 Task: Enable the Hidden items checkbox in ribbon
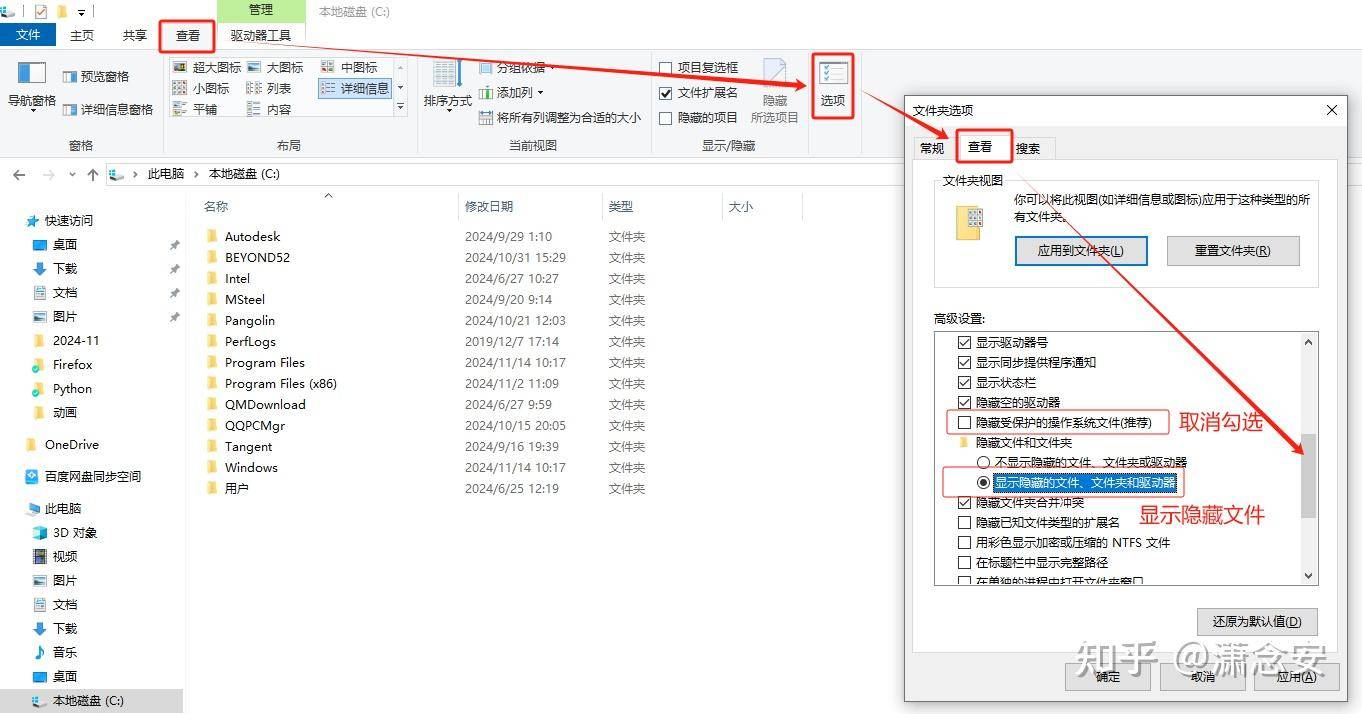(666, 117)
